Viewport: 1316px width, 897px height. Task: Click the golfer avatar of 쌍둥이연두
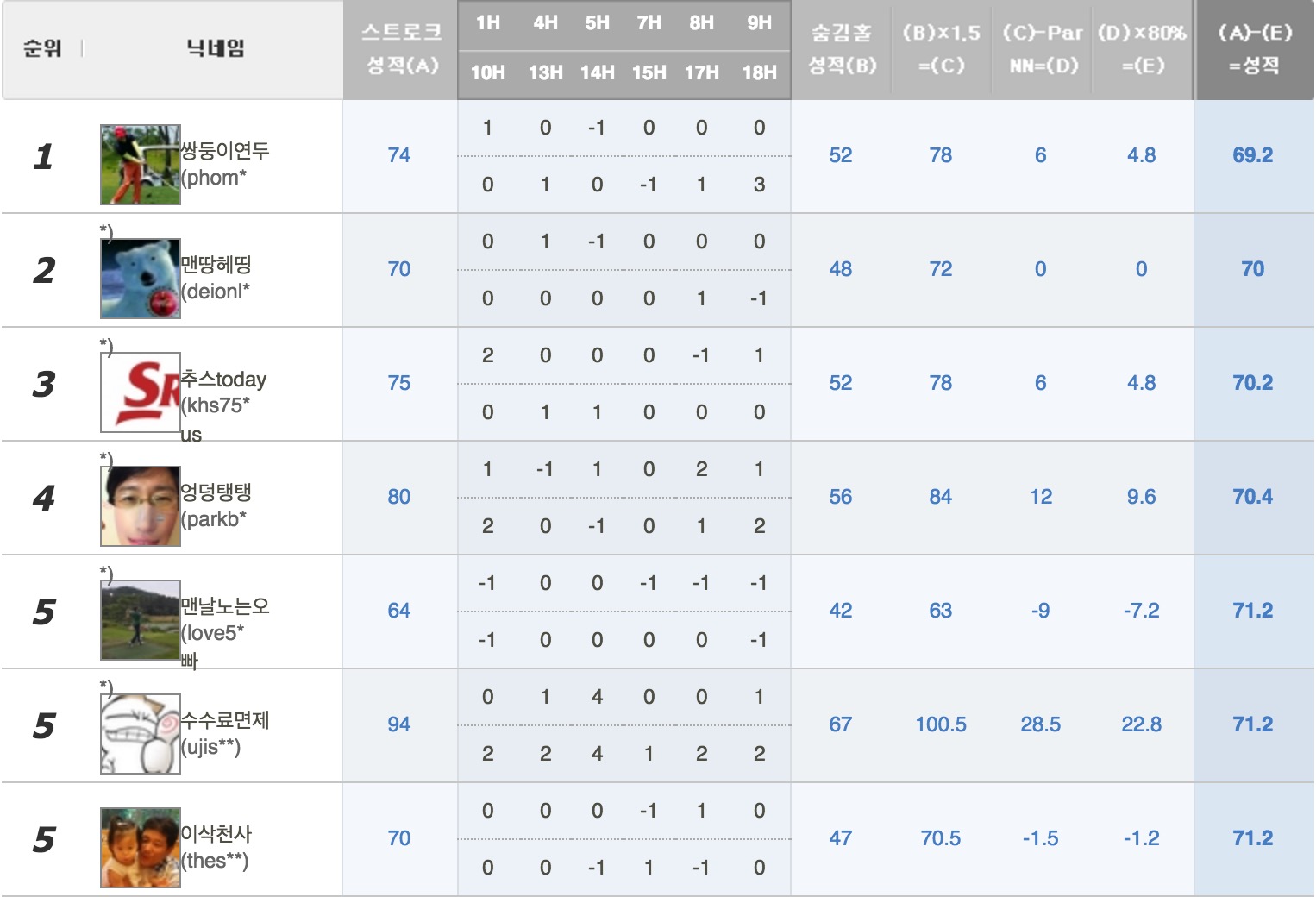tap(140, 165)
